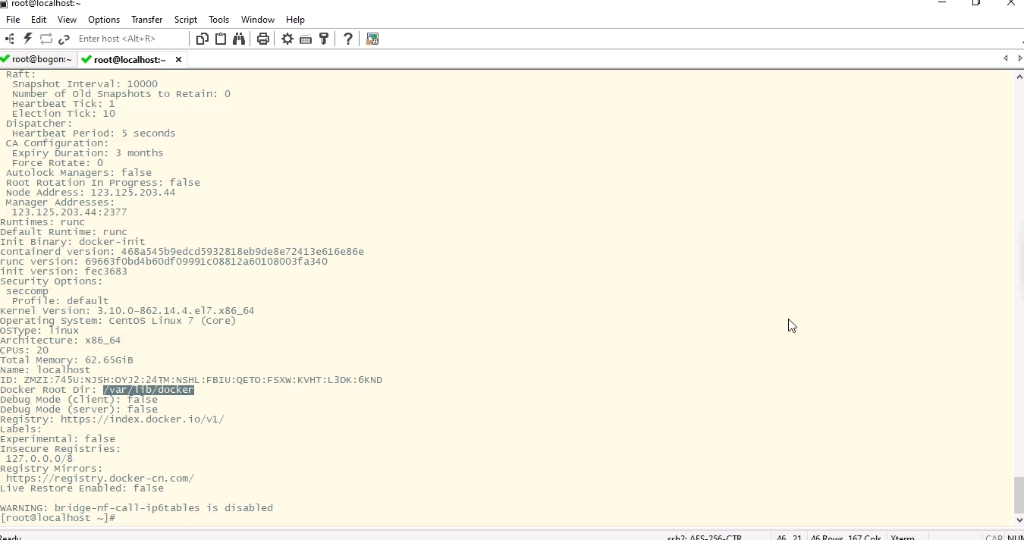Click the mirror URL https://registry.docker-cn.com/

[x=100, y=479]
